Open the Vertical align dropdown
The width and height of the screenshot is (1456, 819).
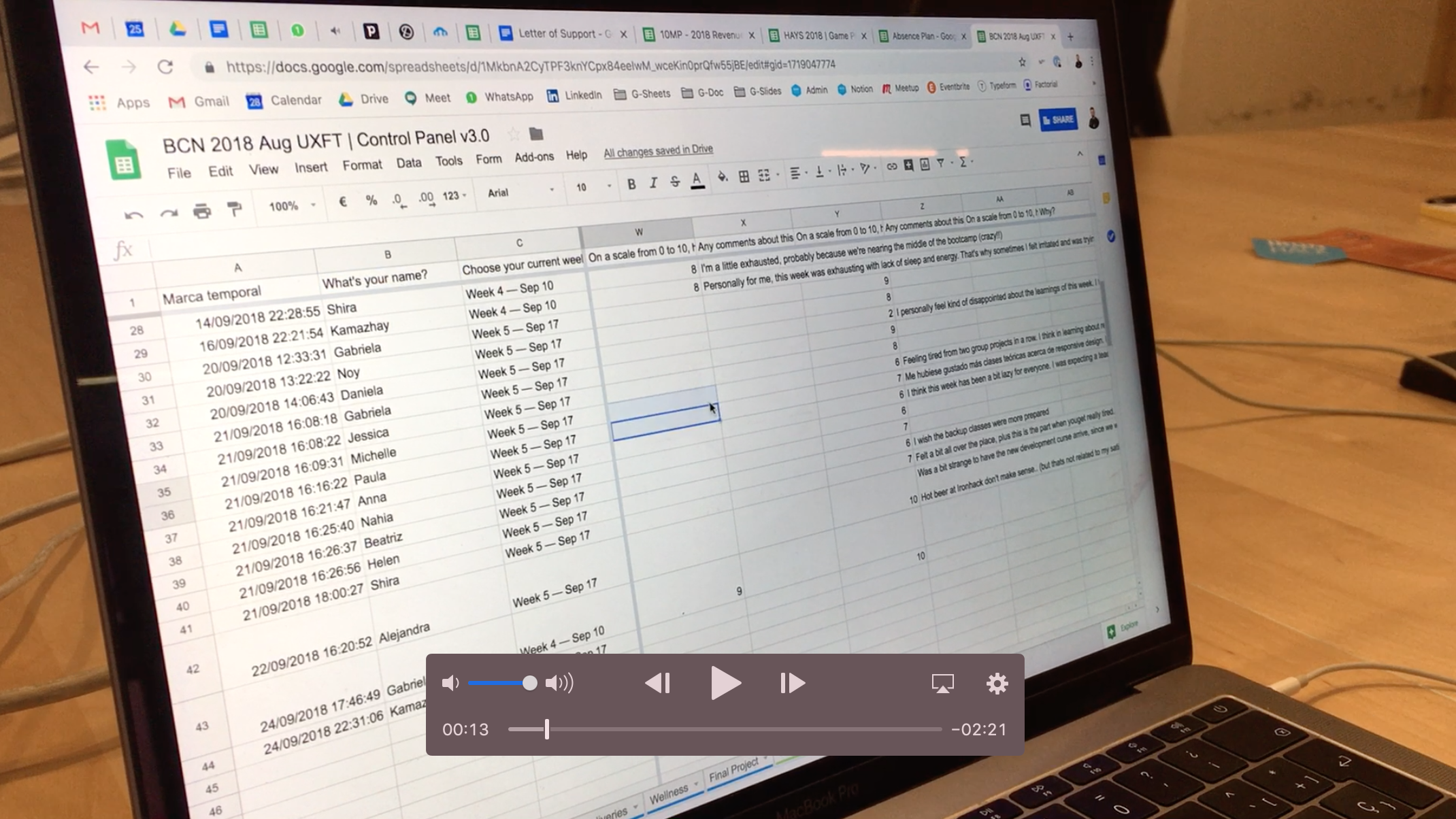[x=822, y=171]
